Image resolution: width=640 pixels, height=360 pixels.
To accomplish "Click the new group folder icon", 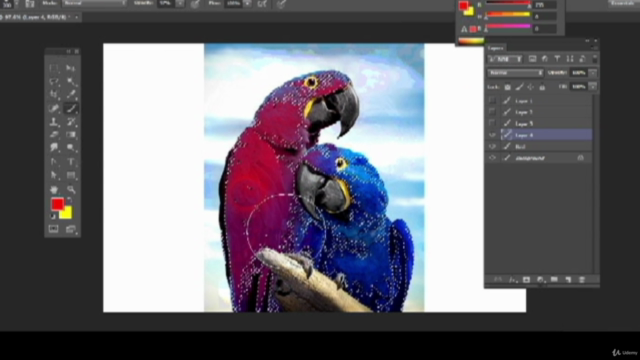I will tap(554, 280).
